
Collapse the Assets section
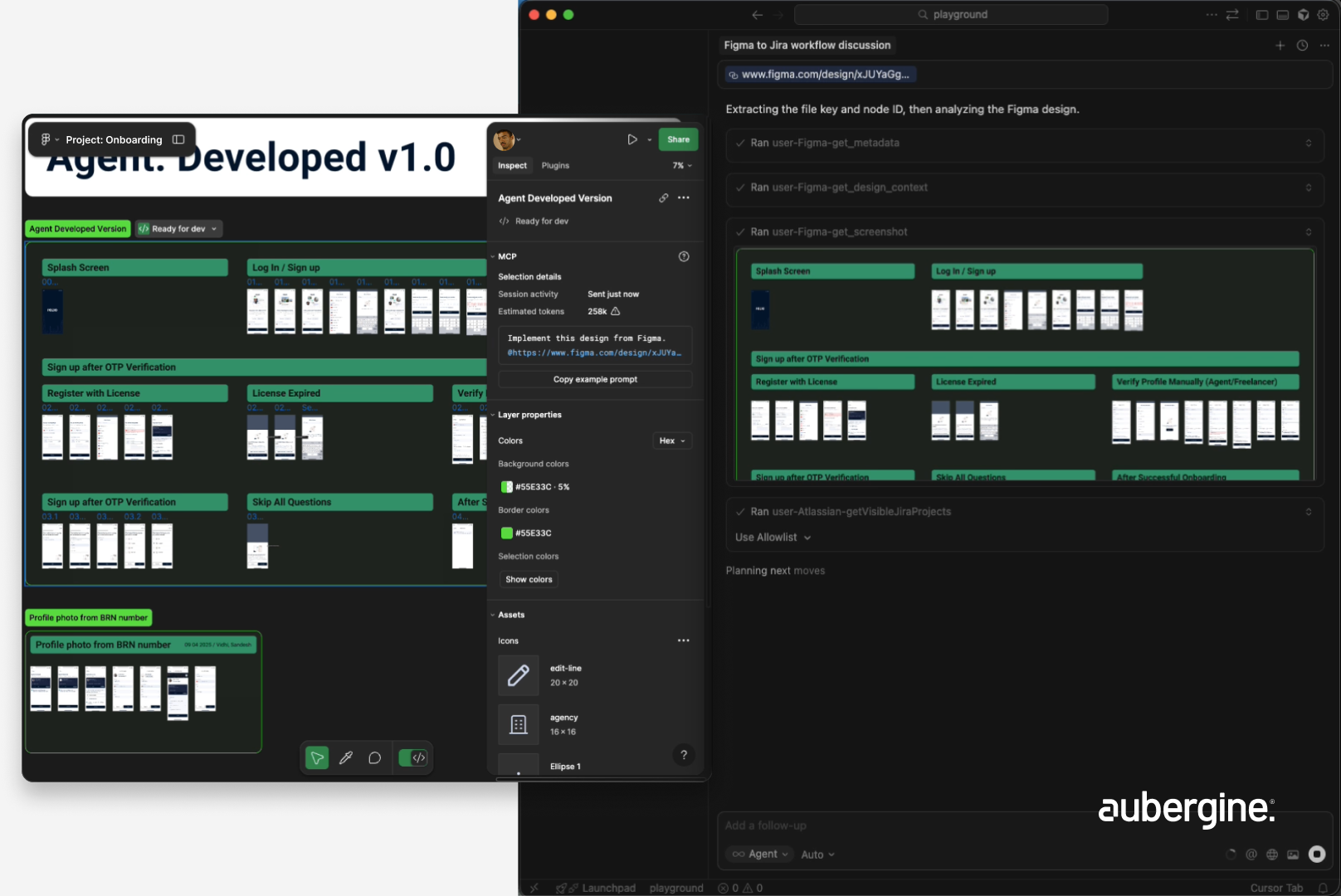tap(492, 615)
